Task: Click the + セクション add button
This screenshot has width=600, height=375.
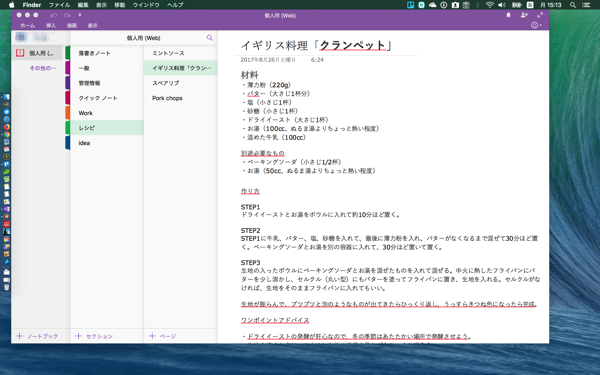Action: click(94, 336)
